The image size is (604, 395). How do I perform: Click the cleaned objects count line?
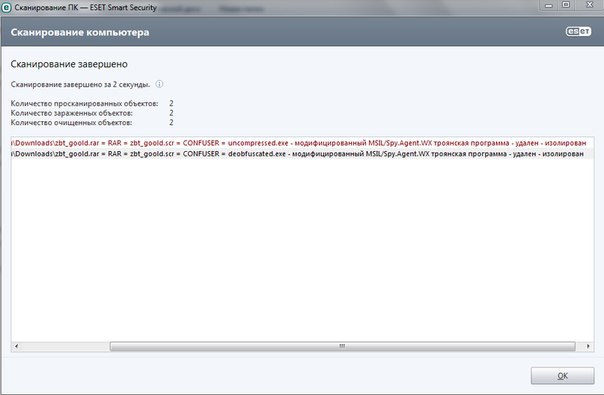click(92, 123)
